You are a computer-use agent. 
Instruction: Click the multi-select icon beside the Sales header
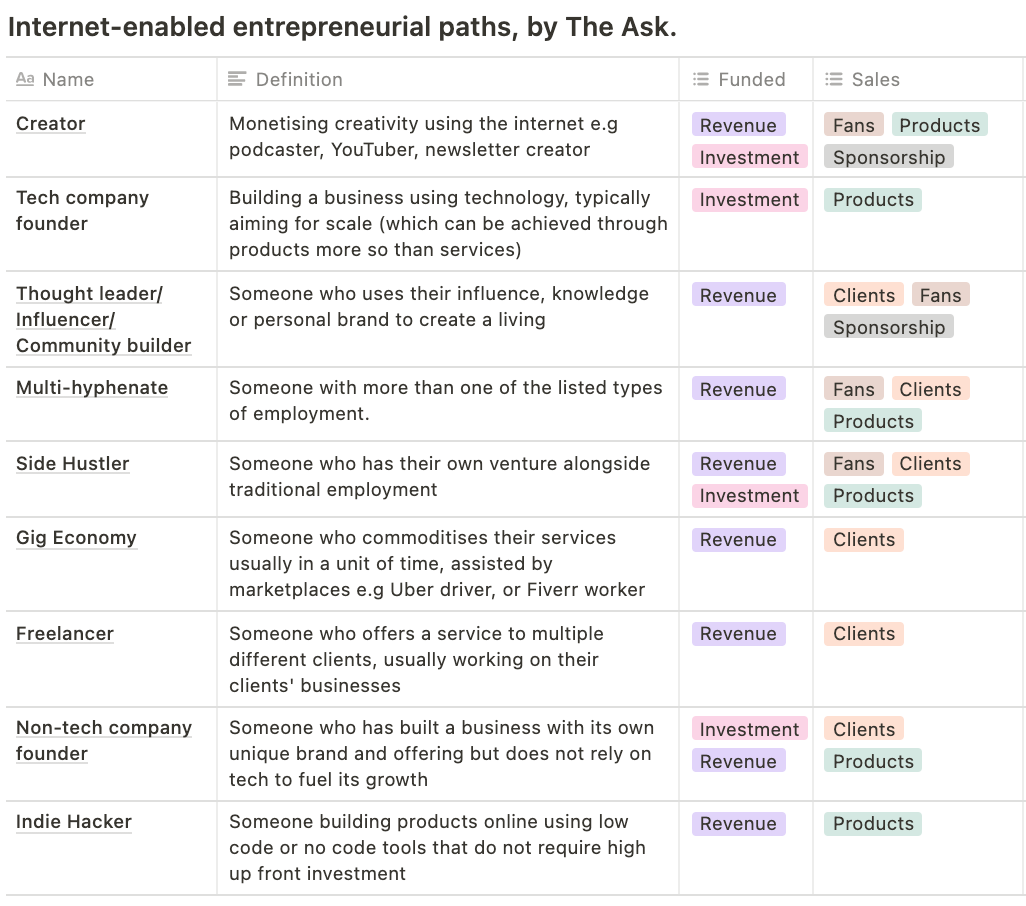pyautogui.click(x=833, y=79)
